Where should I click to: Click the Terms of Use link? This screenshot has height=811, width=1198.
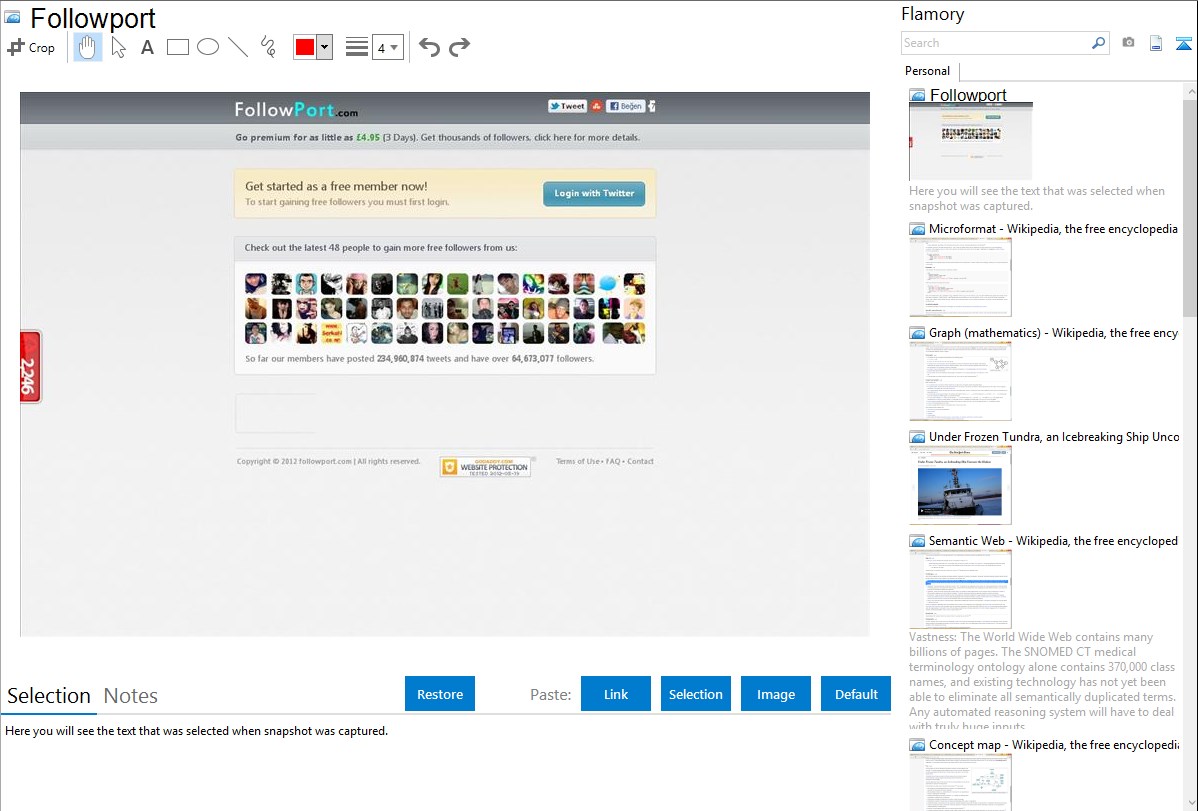(578, 461)
